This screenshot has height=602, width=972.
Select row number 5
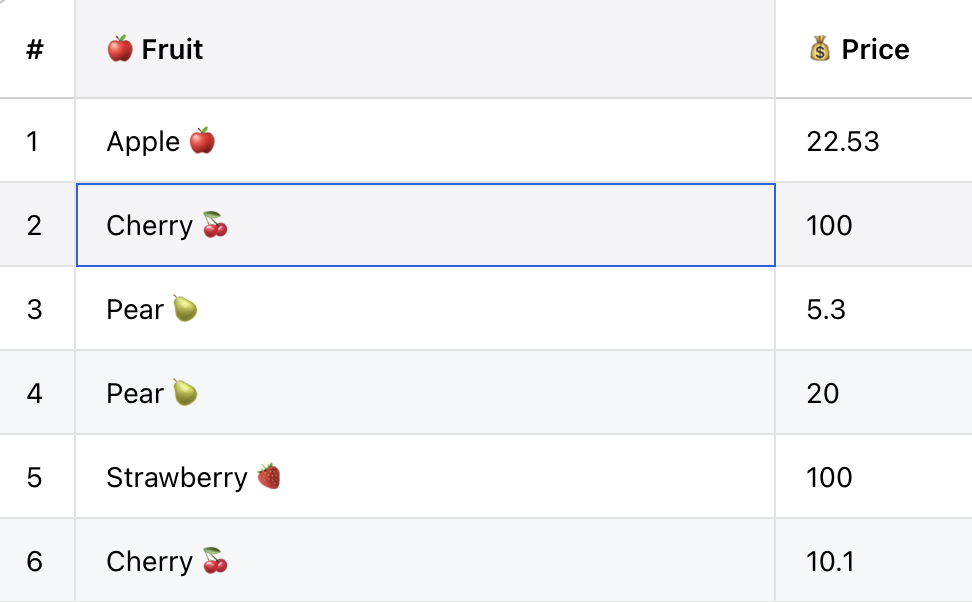pyautogui.click(x=34, y=477)
